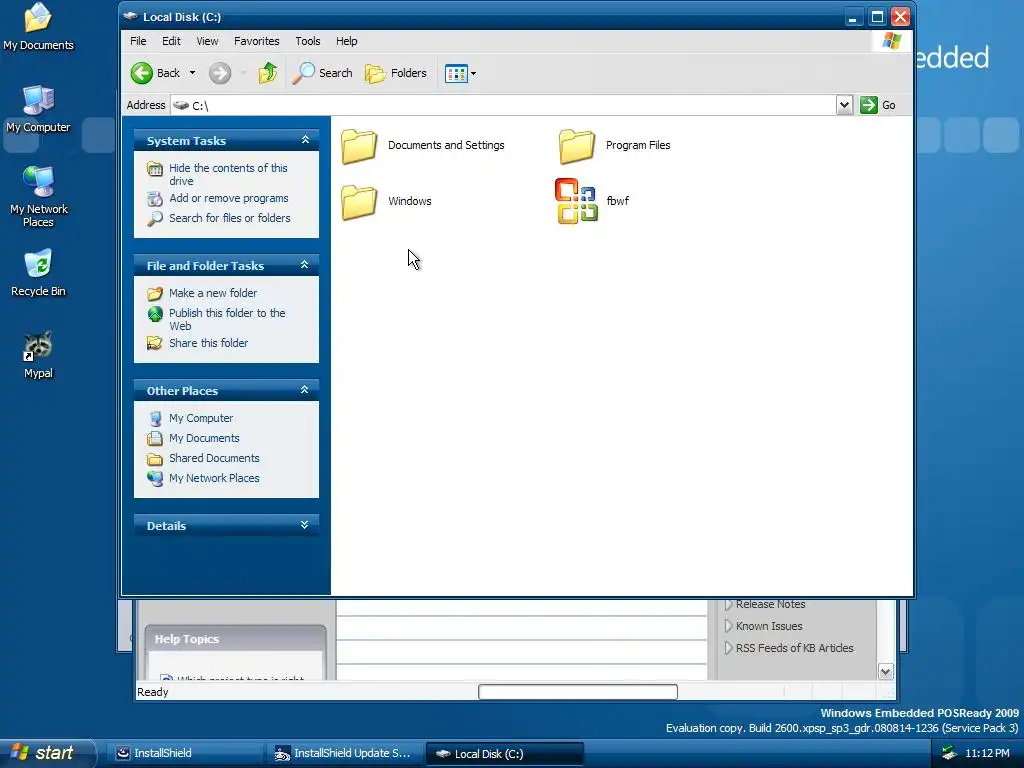Click Add or remove programs link

[x=229, y=198]
